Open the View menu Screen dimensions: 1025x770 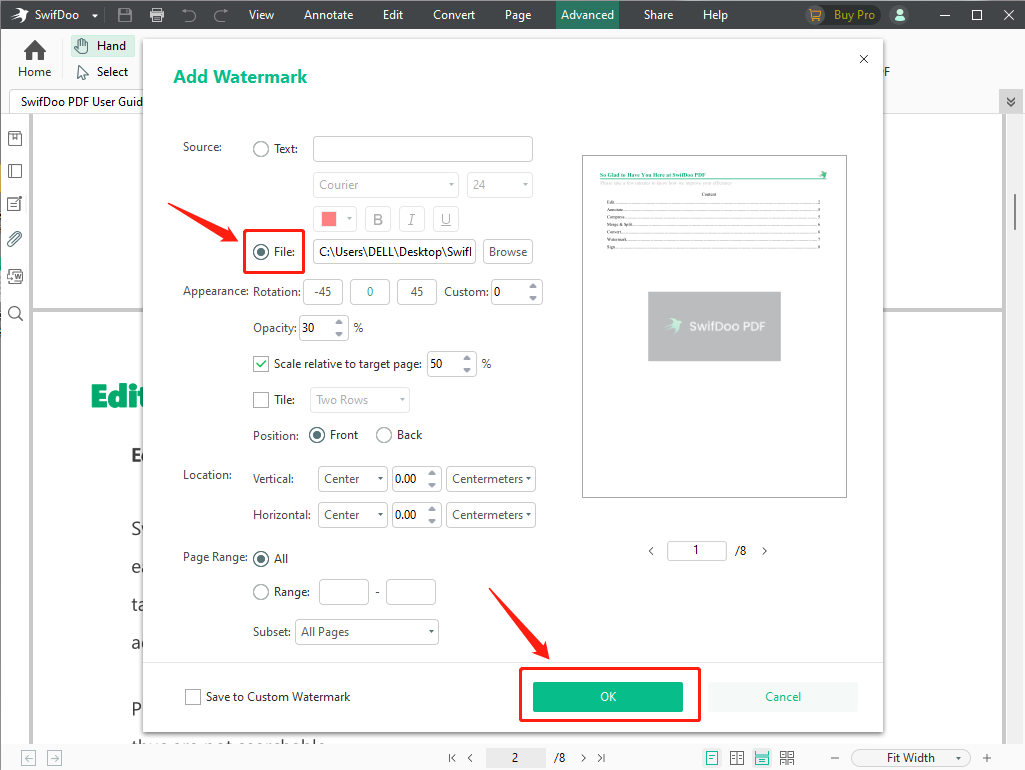[x=261, y=14]
